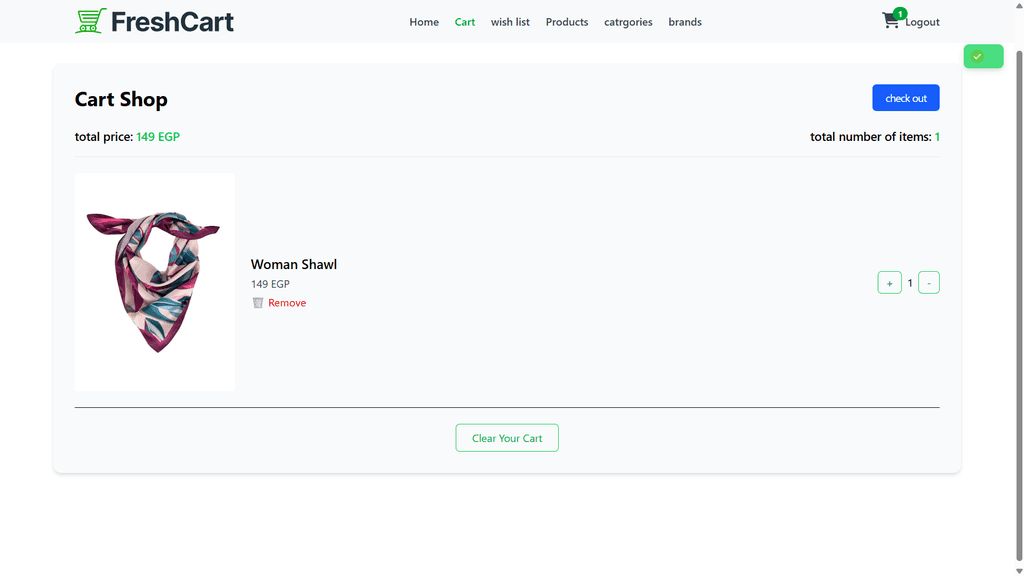Click the total price 149 EGP value
Viewport: 1024px width, 576px height.
click(x=158, y=136)
